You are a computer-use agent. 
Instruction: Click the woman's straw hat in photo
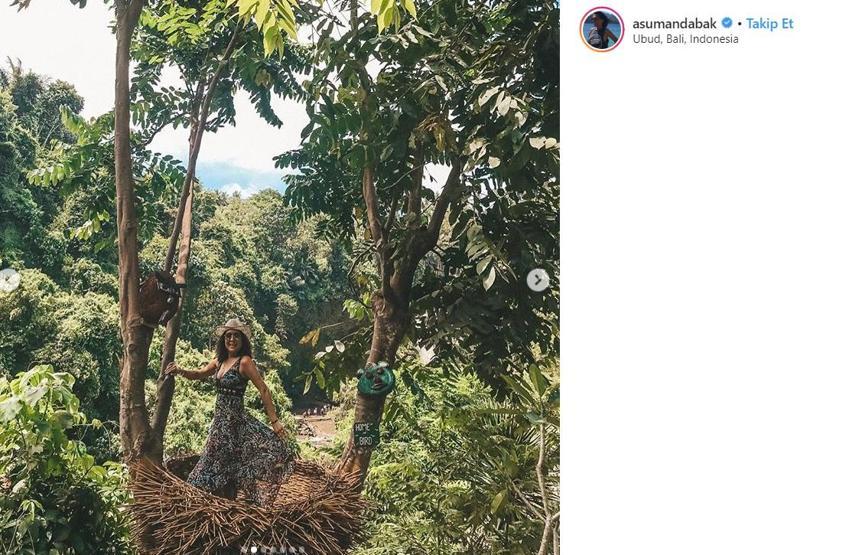(233, 327)
